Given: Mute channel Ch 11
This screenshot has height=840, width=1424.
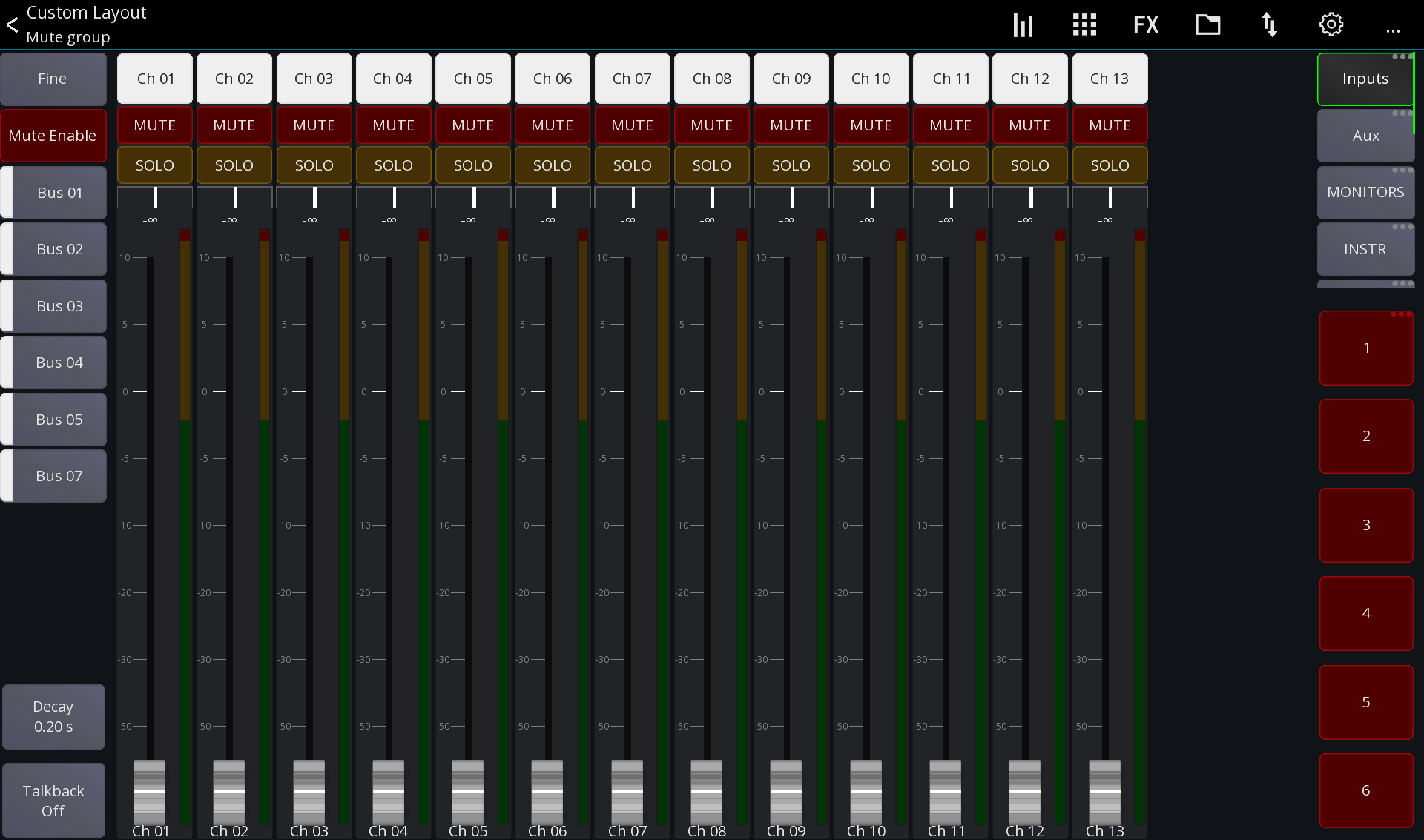Looking at the screenshot, I should [x=951, y=125].
